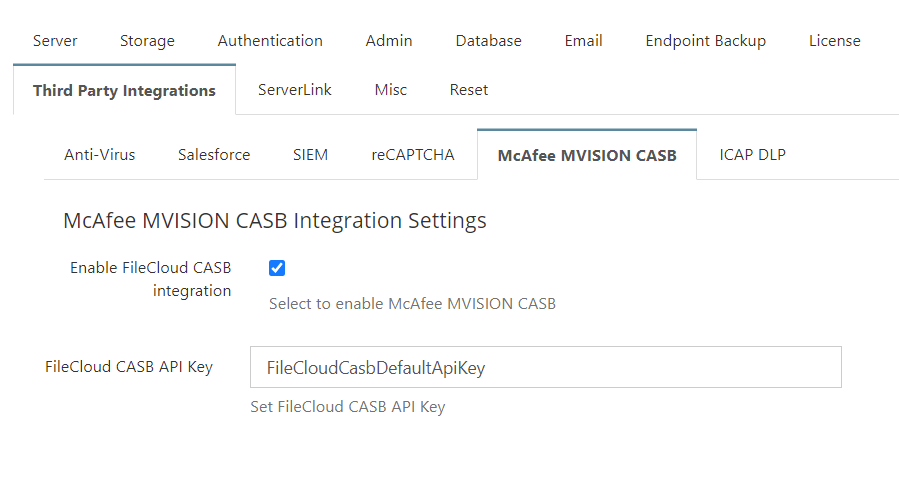Image resolution: width=899 pixels, height=480 pixels.
Task: Open the License tab
Action: pos(834,41)
